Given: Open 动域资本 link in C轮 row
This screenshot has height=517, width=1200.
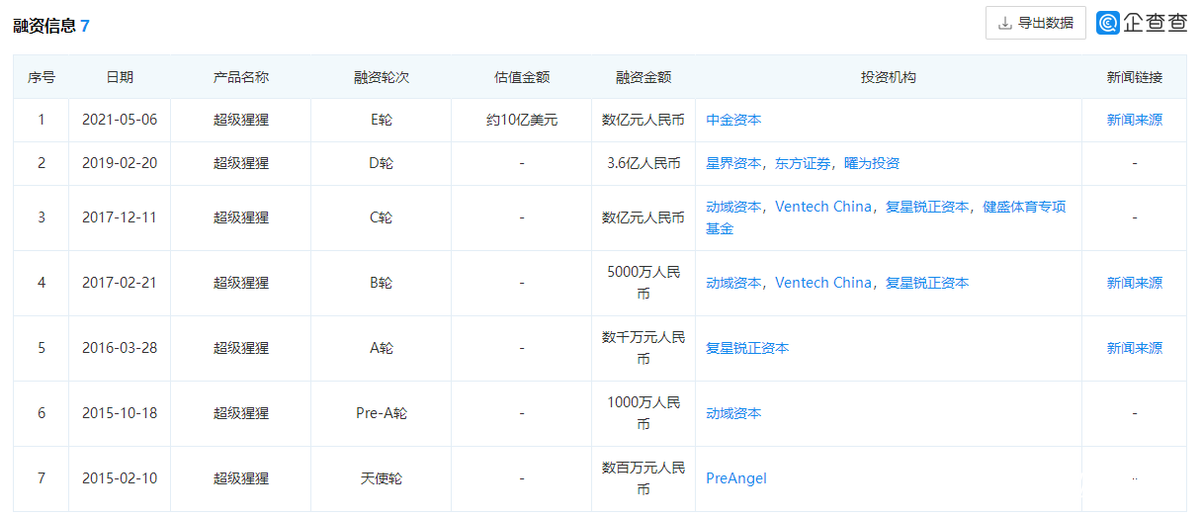Looking at the screenshot, I should click(x=734, y=207).
